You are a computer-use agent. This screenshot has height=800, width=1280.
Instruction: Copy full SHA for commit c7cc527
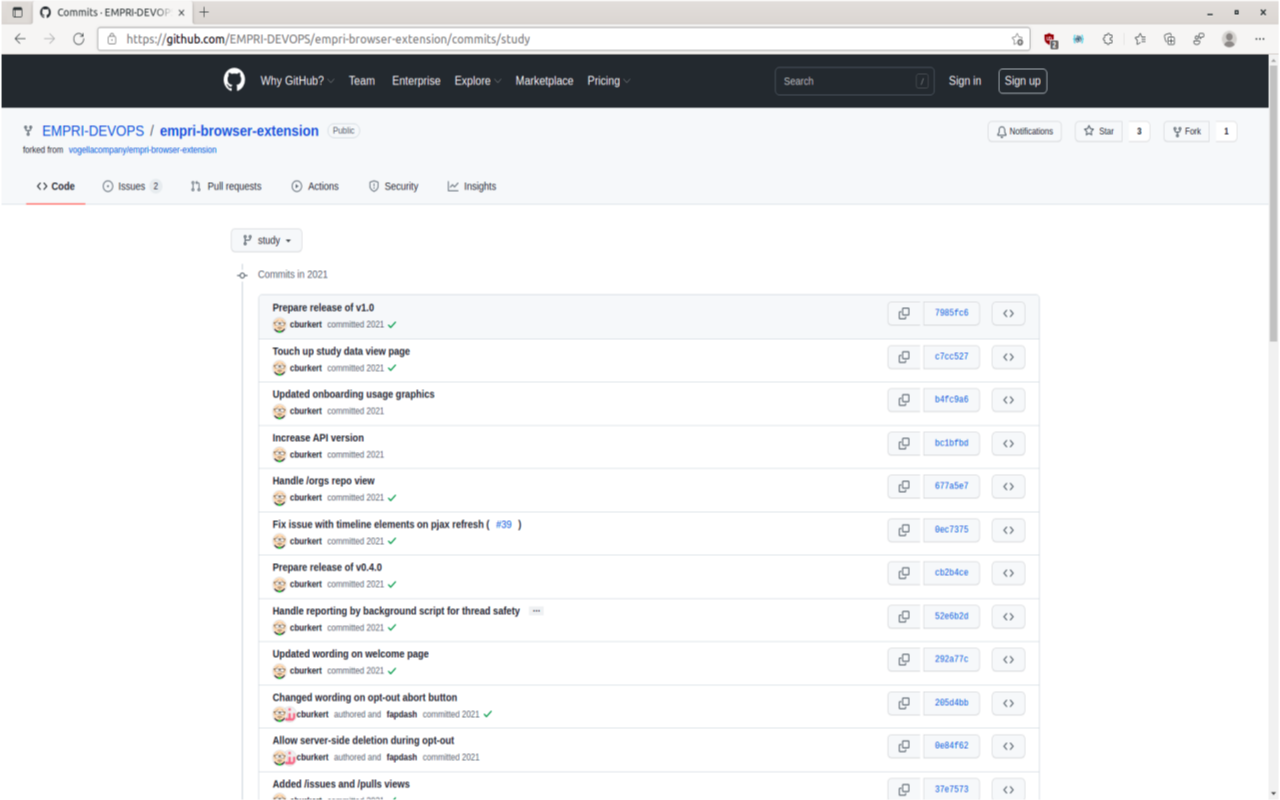coord(904,357)
